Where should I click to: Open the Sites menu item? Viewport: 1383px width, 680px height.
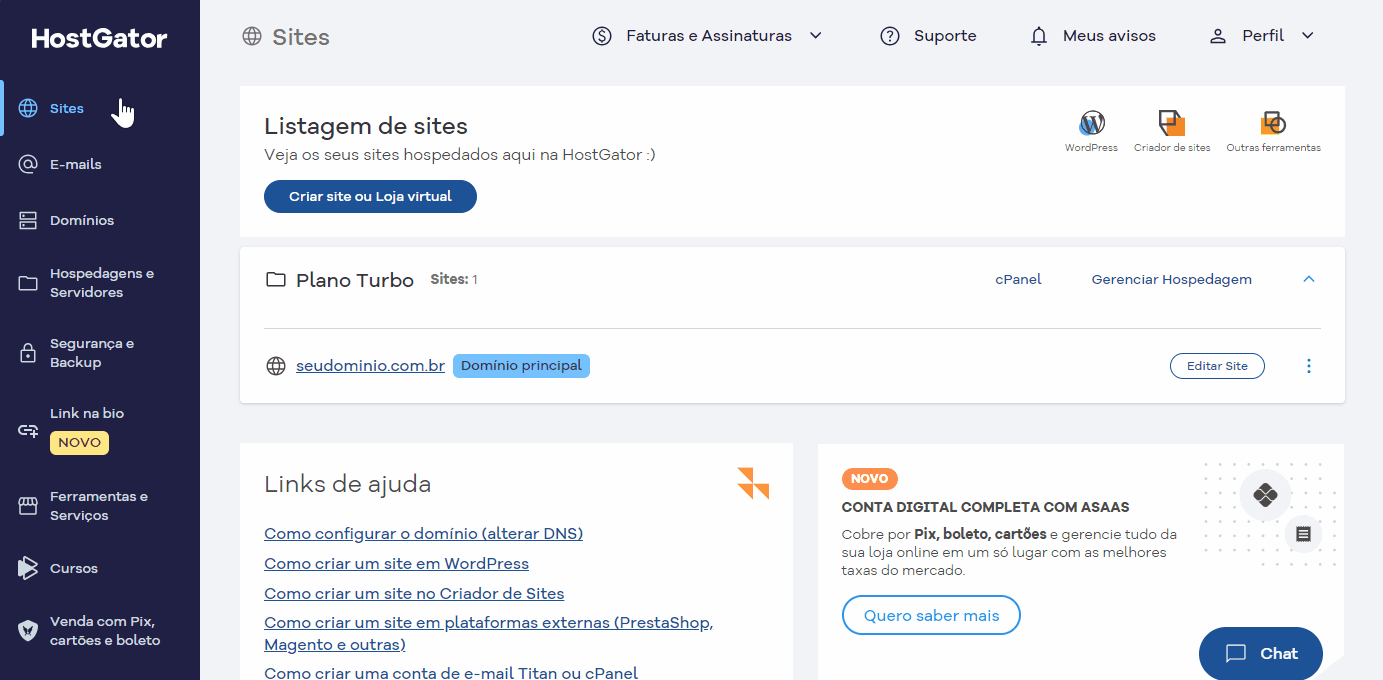coord(100,108)
